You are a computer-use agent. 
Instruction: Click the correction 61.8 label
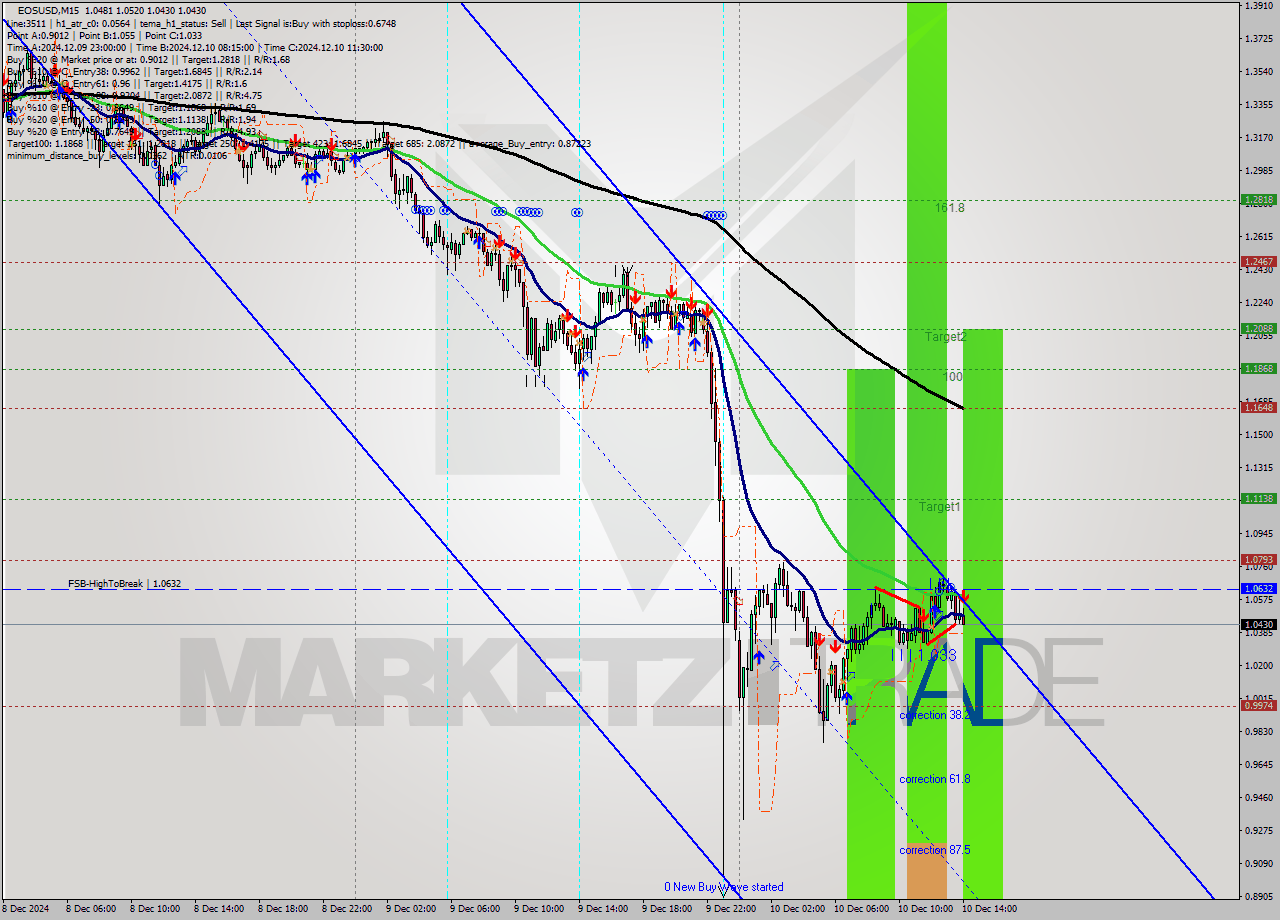tap(935, 778)
